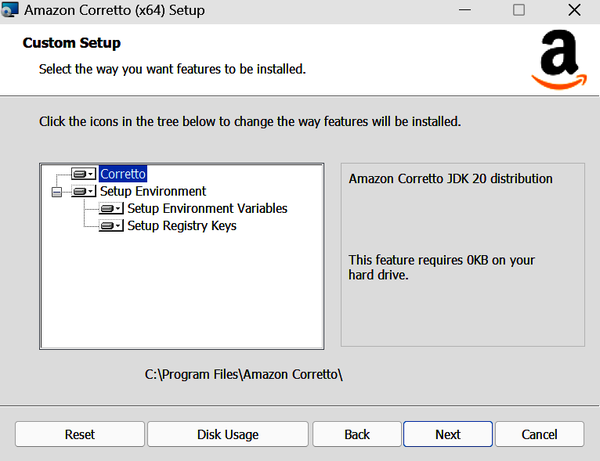This screenshot has width=600, height=461.
Task: Select the Setup Environment Variables item
Action: (207, 209)
